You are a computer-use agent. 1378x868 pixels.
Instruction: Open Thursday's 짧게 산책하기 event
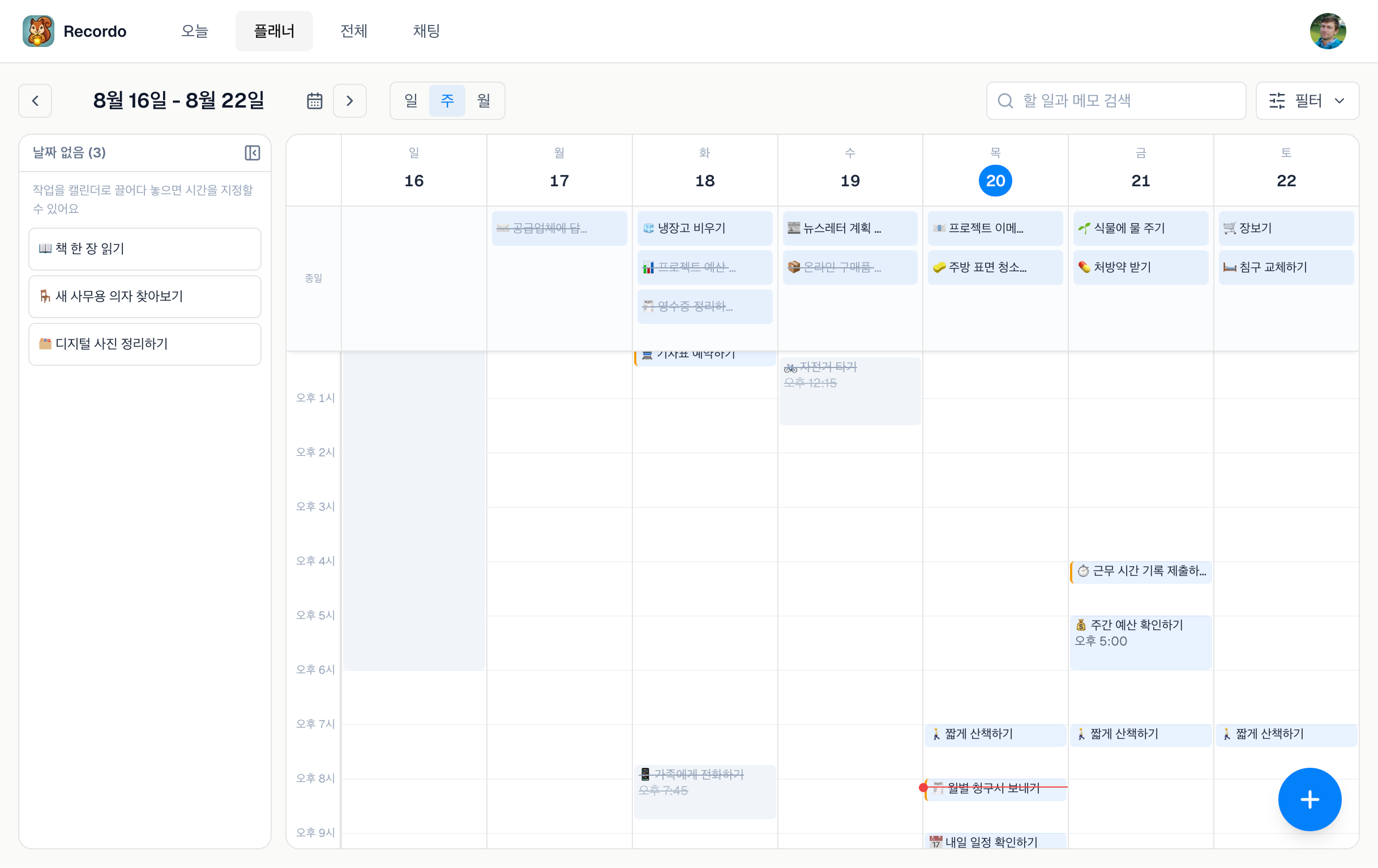click(995, 735)
